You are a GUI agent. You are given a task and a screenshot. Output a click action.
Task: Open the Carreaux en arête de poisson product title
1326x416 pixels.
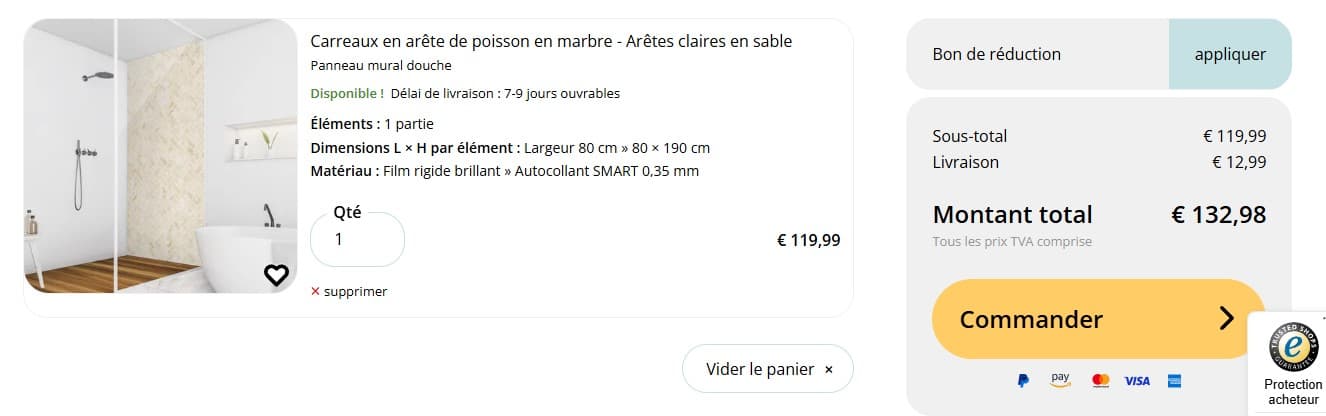click(x=551, y=41)
